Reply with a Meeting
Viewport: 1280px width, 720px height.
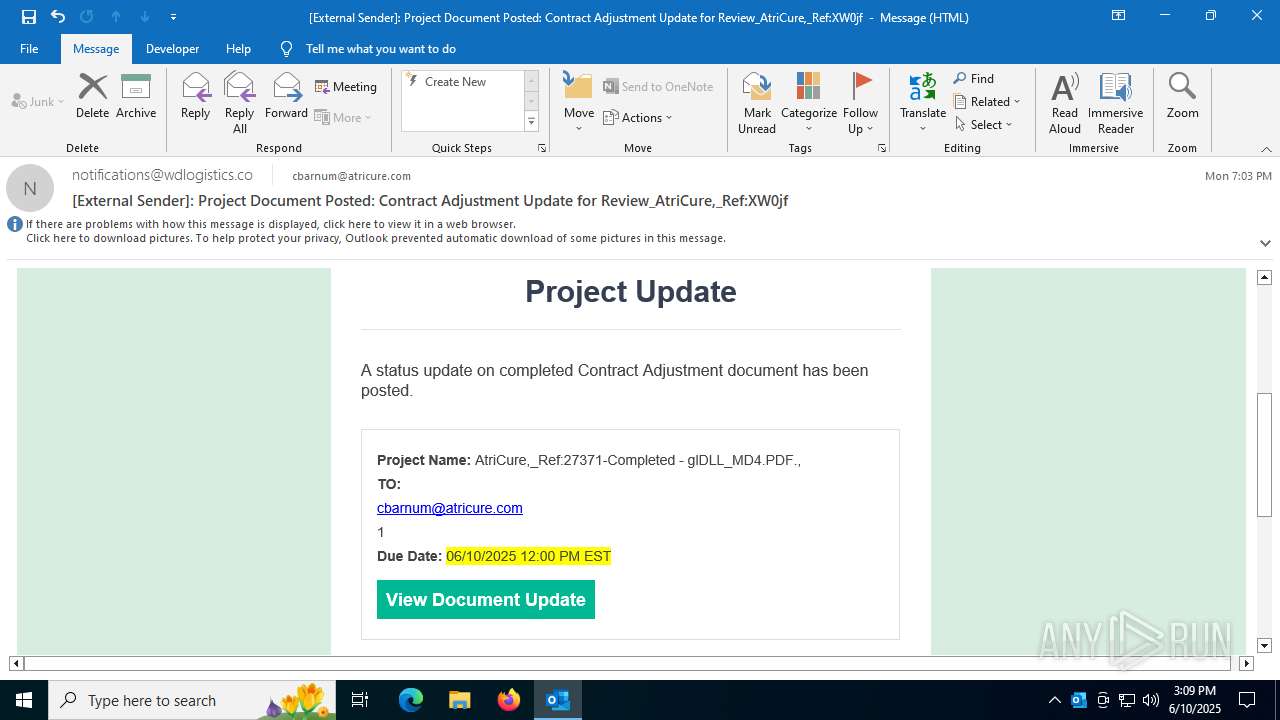[346, 87]
